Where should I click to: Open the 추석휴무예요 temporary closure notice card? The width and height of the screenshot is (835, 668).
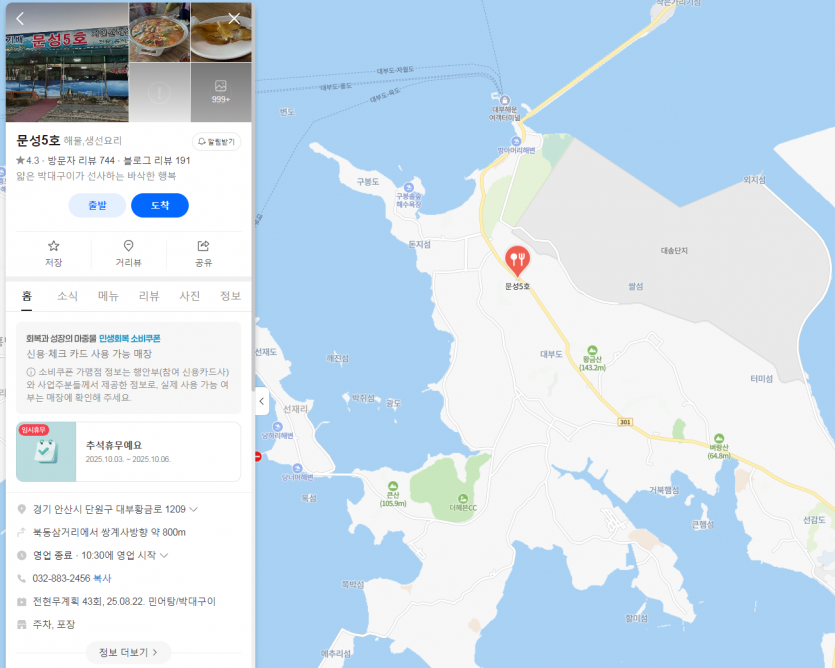128,452
